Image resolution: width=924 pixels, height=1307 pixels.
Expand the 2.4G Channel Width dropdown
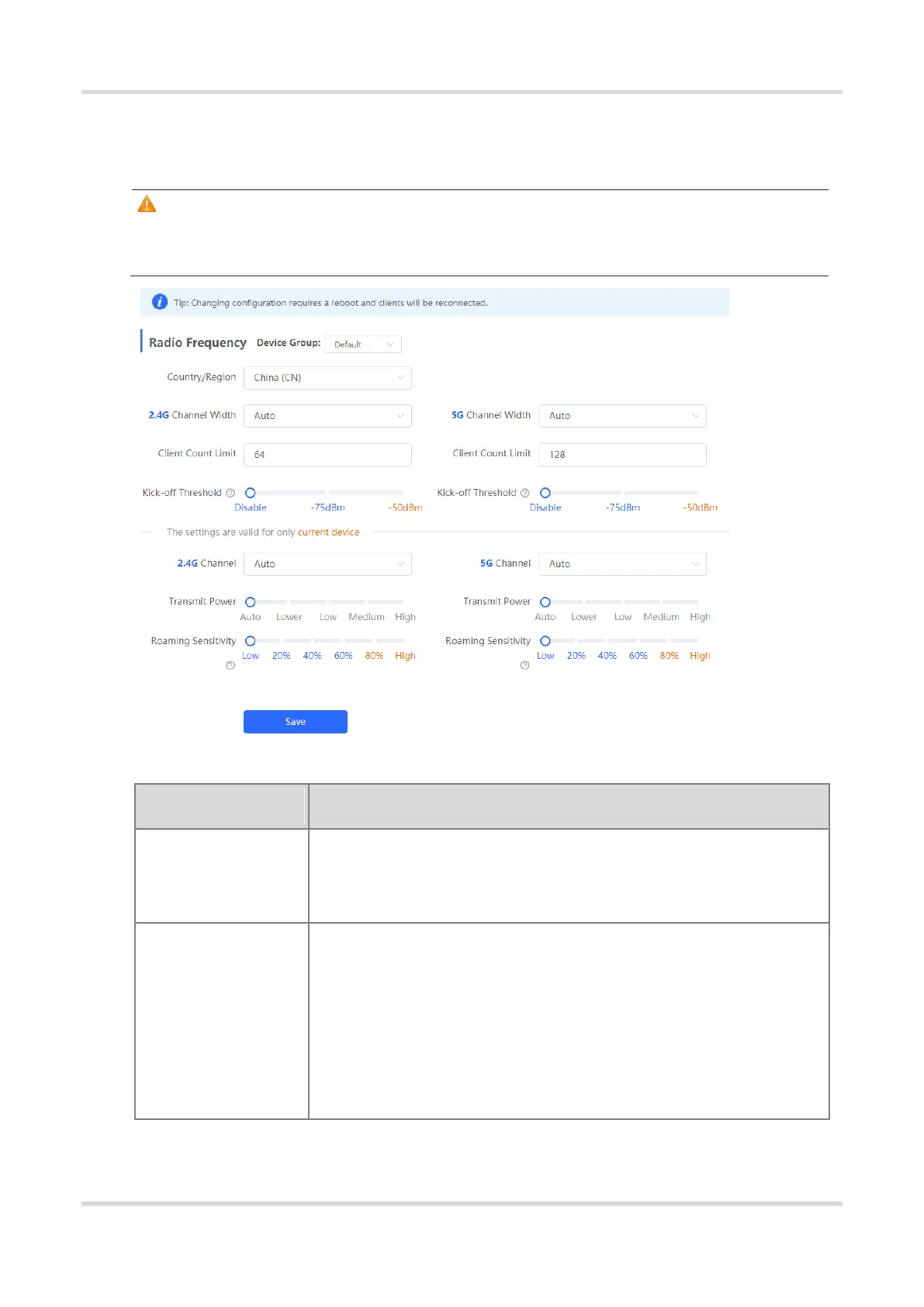coord(327,416)
